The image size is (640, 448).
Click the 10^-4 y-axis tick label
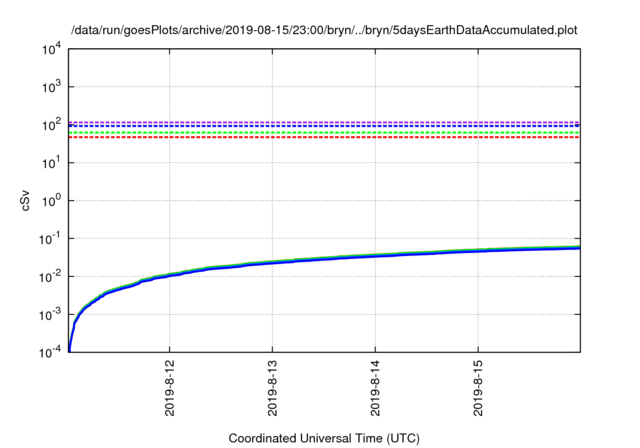point(50,352)
